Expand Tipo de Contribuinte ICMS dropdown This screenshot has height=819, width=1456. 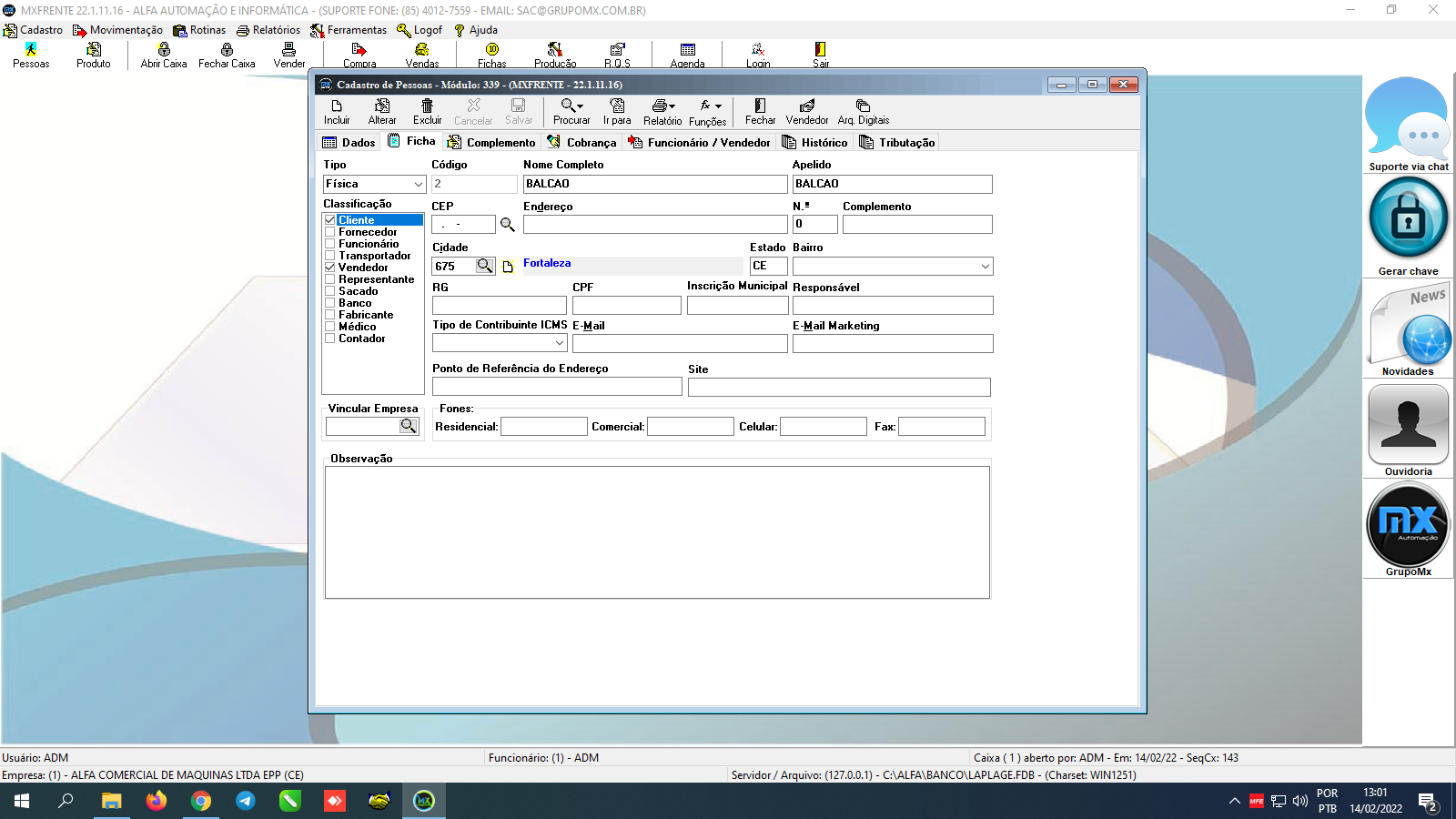coord(560,343)
